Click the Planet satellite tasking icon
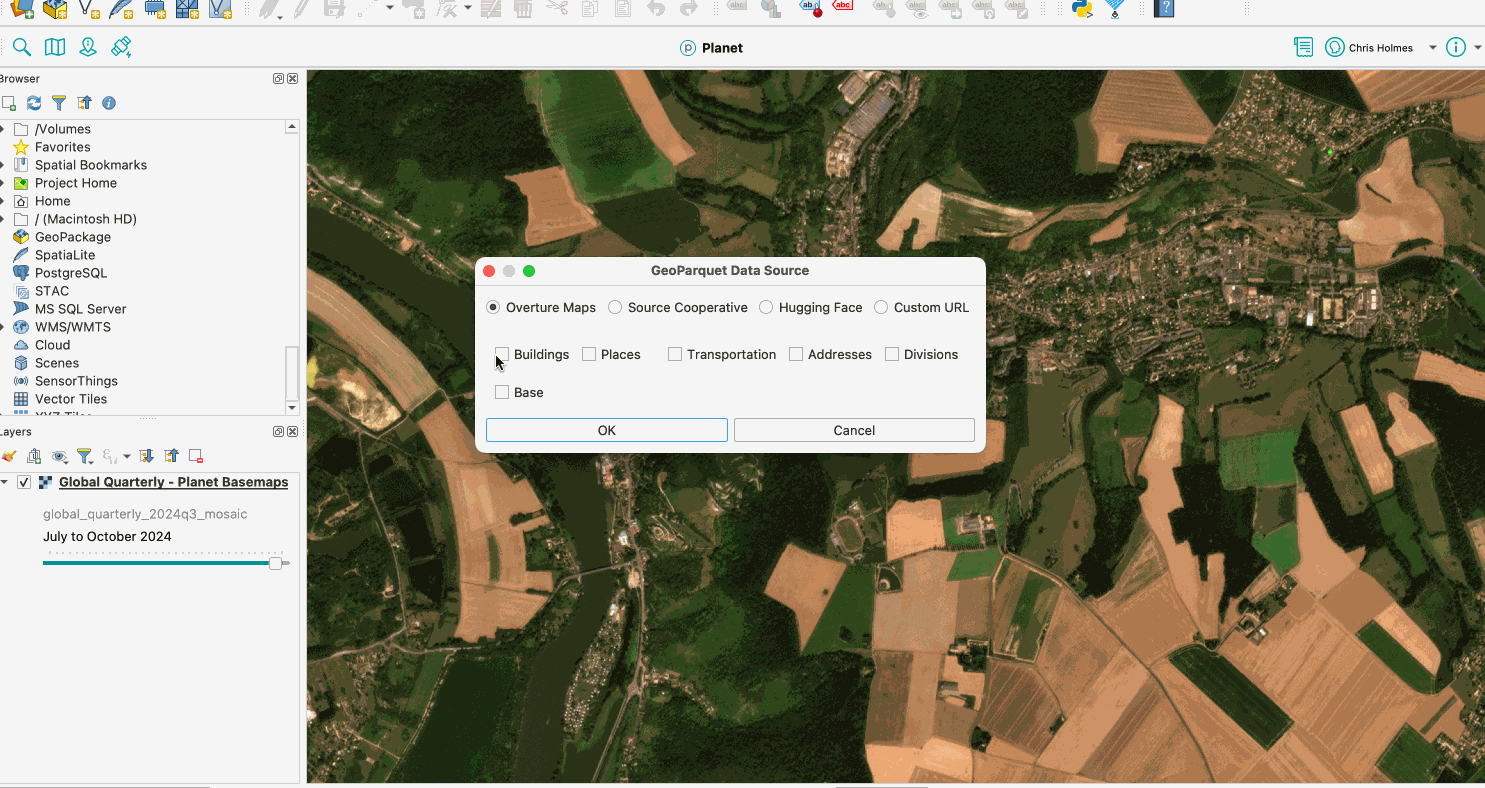The width and height of the screenshot is (1485, 788). click(x=121, y=47)
